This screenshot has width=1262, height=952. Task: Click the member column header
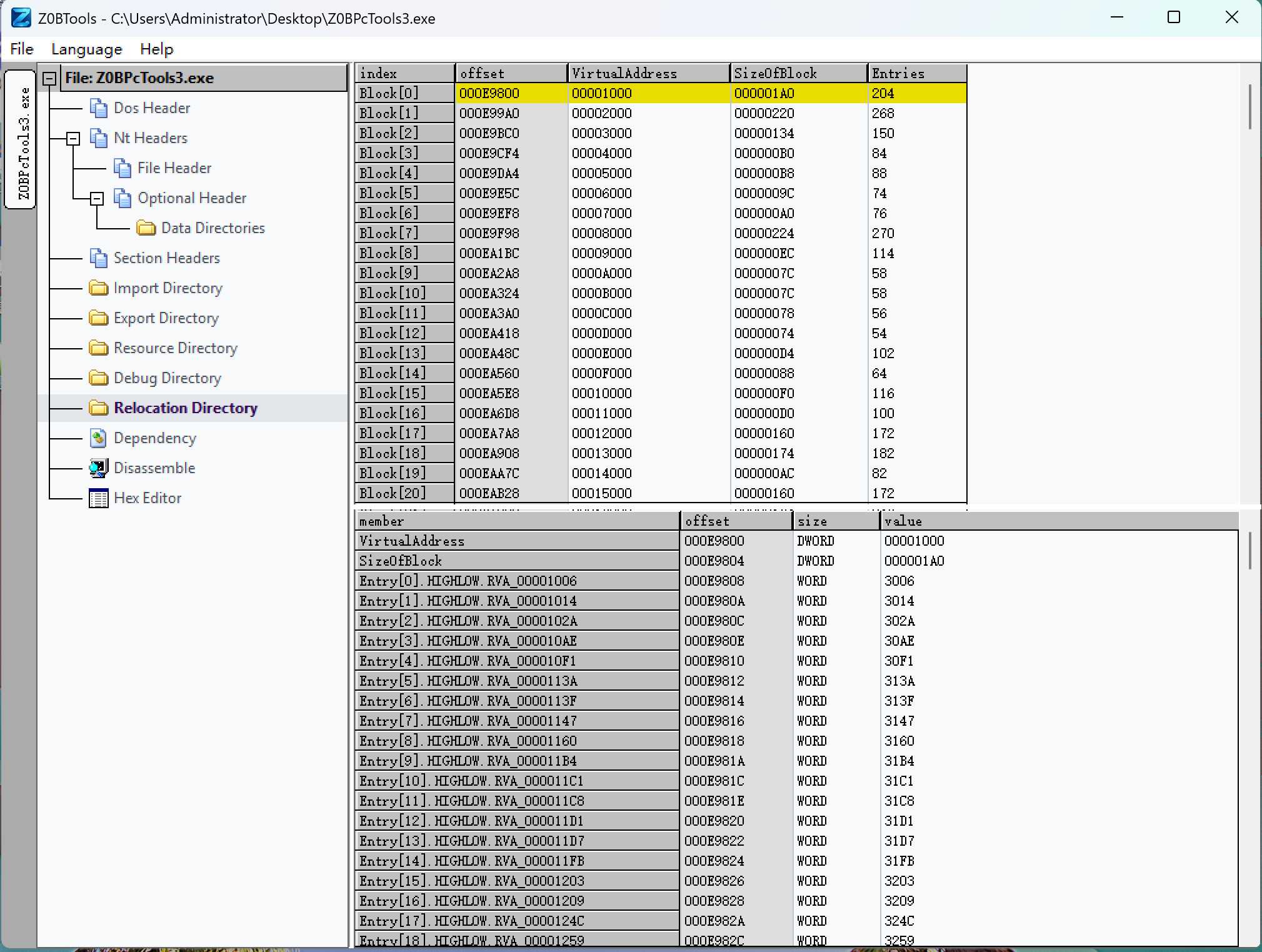518,521
